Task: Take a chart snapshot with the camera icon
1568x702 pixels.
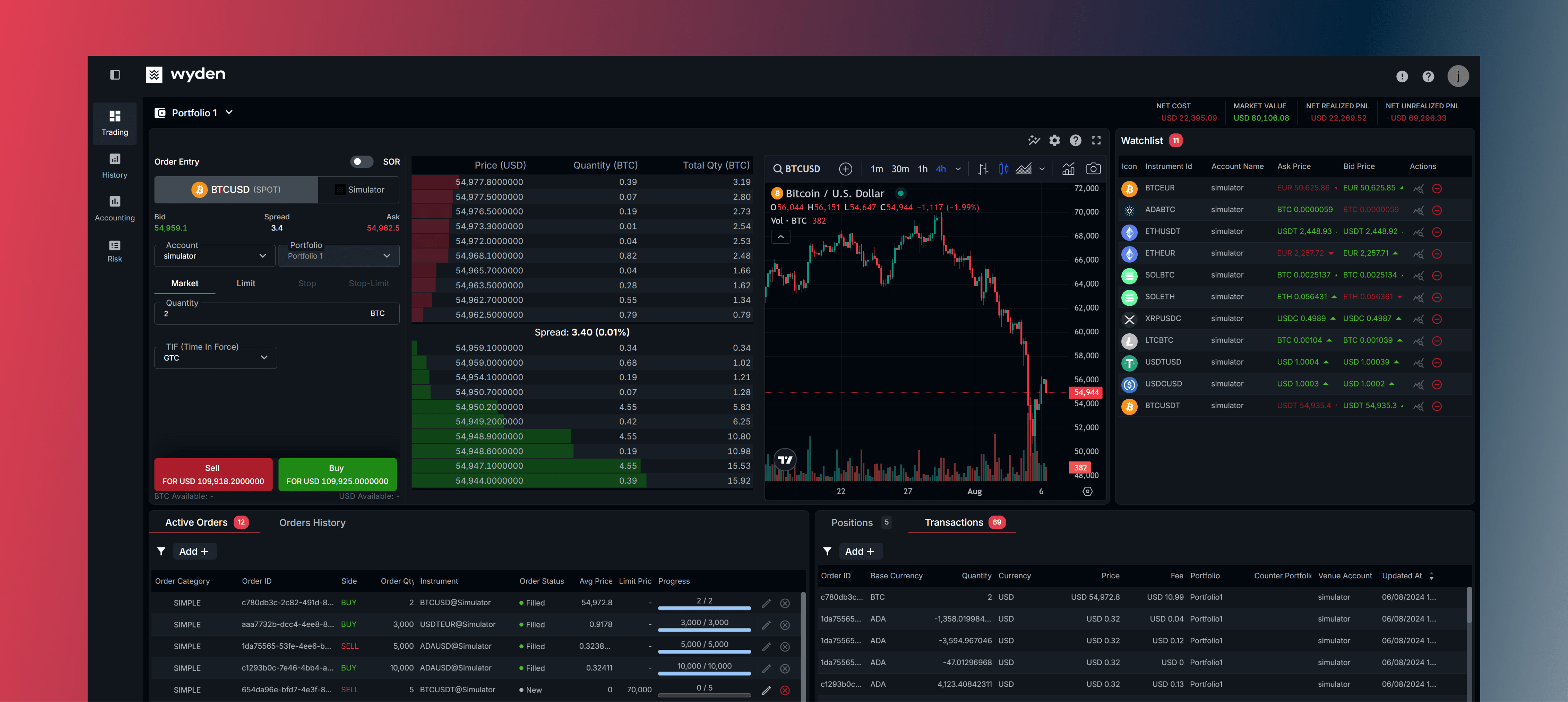Action: pos(1093,169)
